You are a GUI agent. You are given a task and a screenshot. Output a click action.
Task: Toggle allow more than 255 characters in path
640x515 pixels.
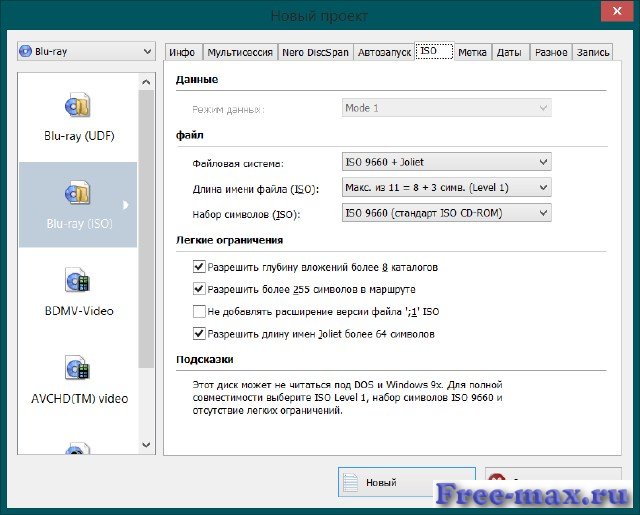tap(199, 289)
